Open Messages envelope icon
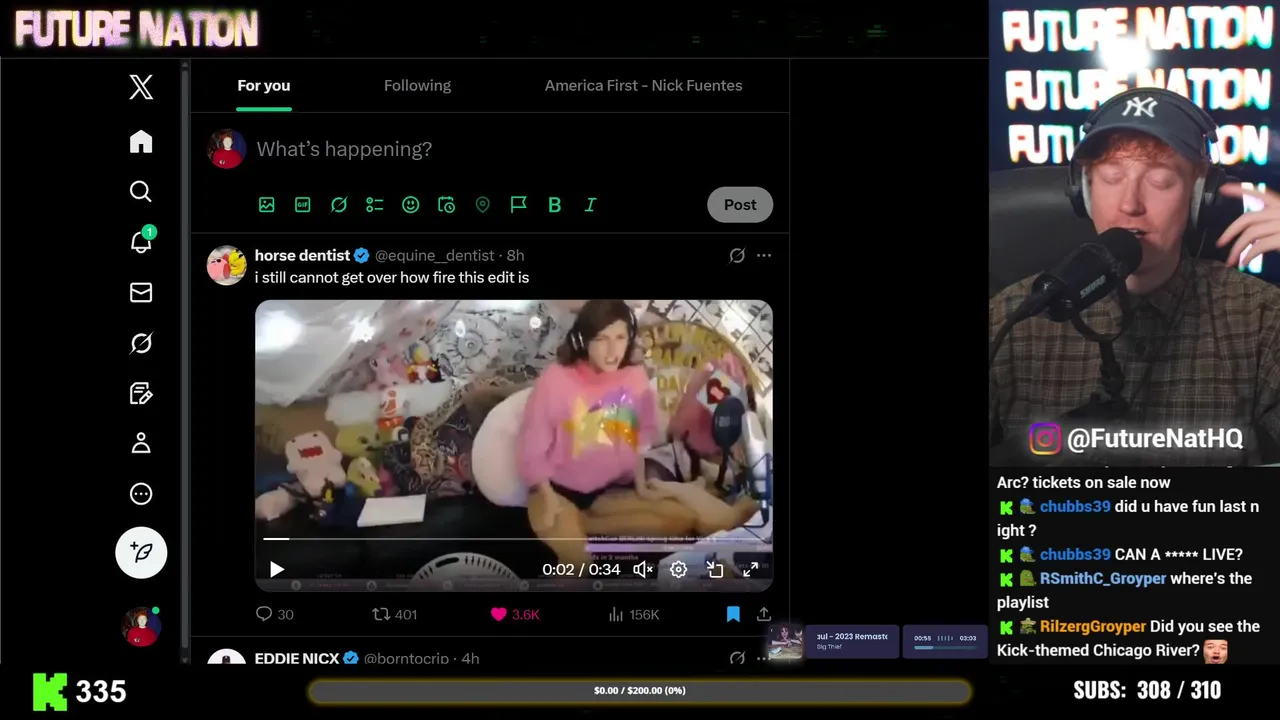 (x=141, y=292)
